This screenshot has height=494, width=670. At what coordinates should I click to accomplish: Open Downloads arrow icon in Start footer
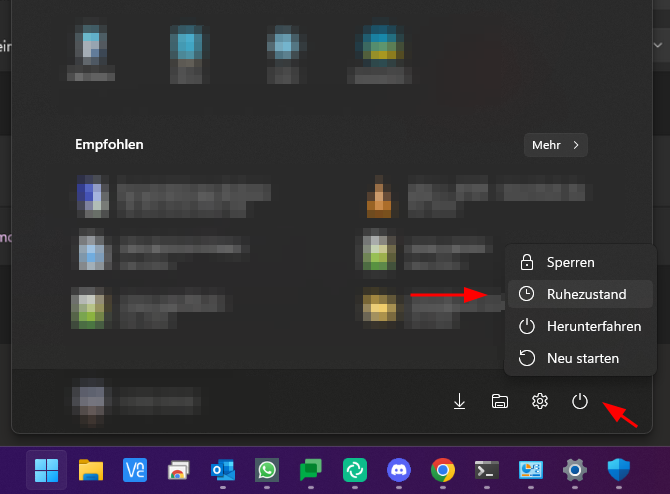(459, 401)
